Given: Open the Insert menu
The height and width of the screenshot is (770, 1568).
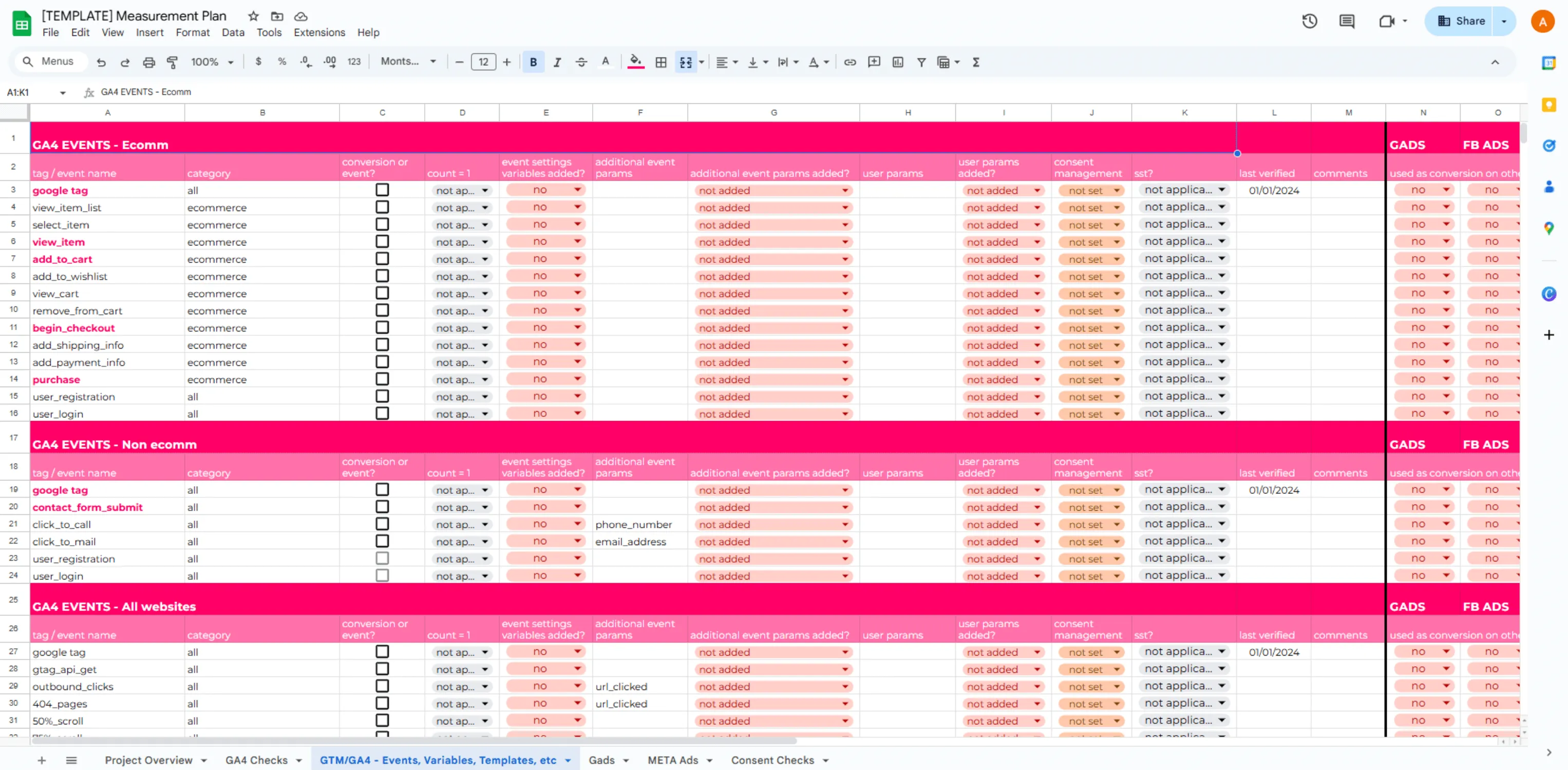Looking at the screenshot, I should click(150, 33).
